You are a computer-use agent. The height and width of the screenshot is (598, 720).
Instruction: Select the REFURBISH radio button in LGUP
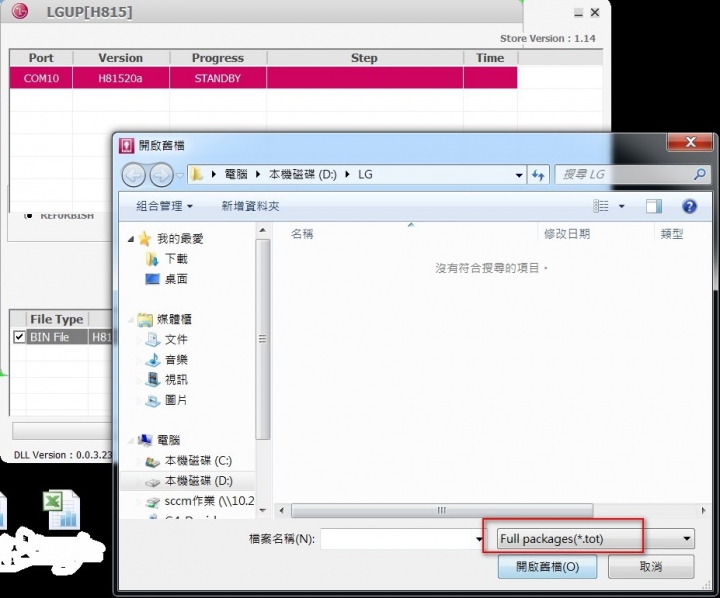28,215
